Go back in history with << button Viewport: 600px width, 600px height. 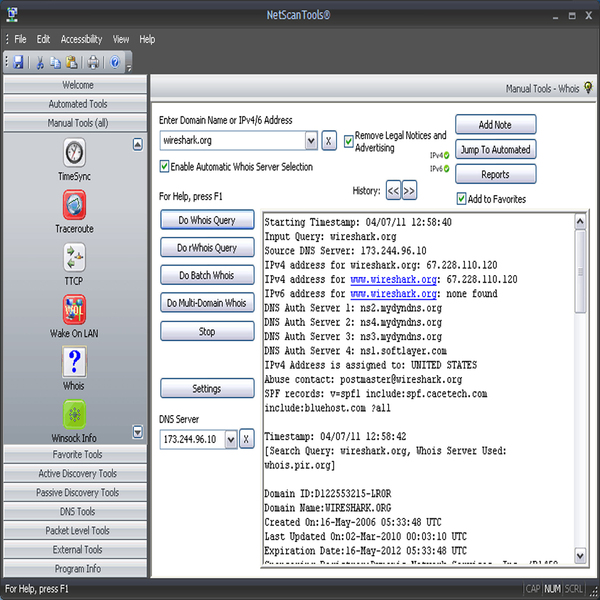[x=393, y=190]
